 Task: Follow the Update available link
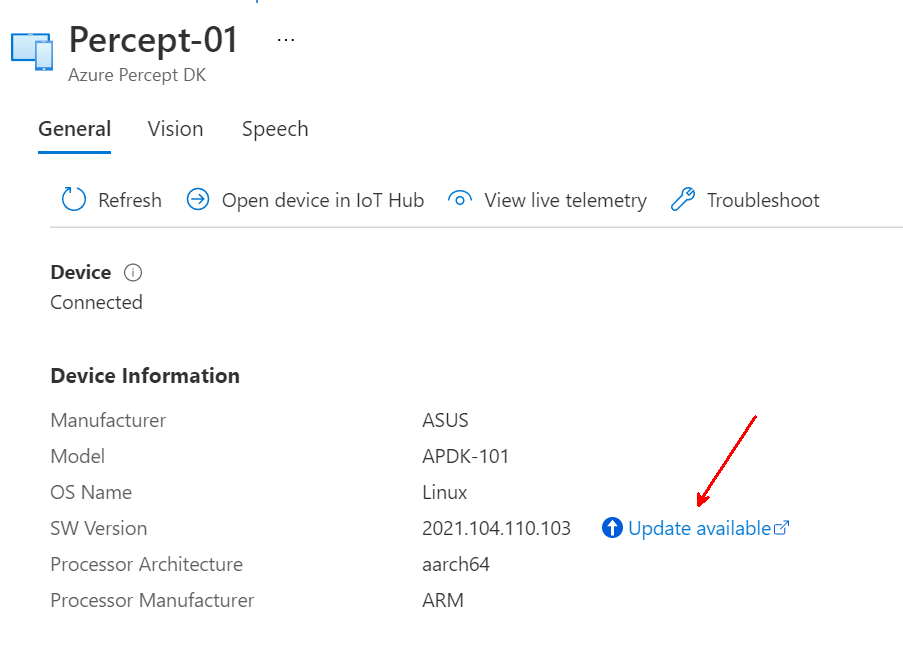pos(699,528)
